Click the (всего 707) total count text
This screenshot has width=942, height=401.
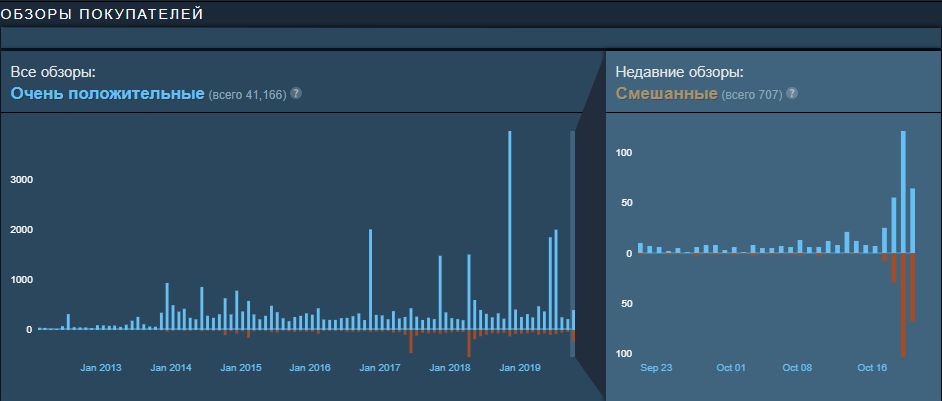point(752,95)
